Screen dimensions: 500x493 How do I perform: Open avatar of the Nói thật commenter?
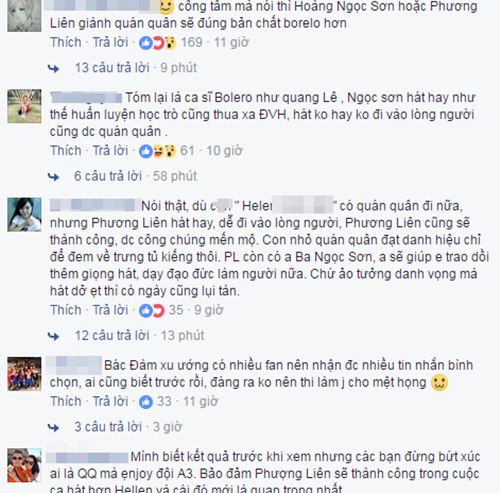coord(24,215)
